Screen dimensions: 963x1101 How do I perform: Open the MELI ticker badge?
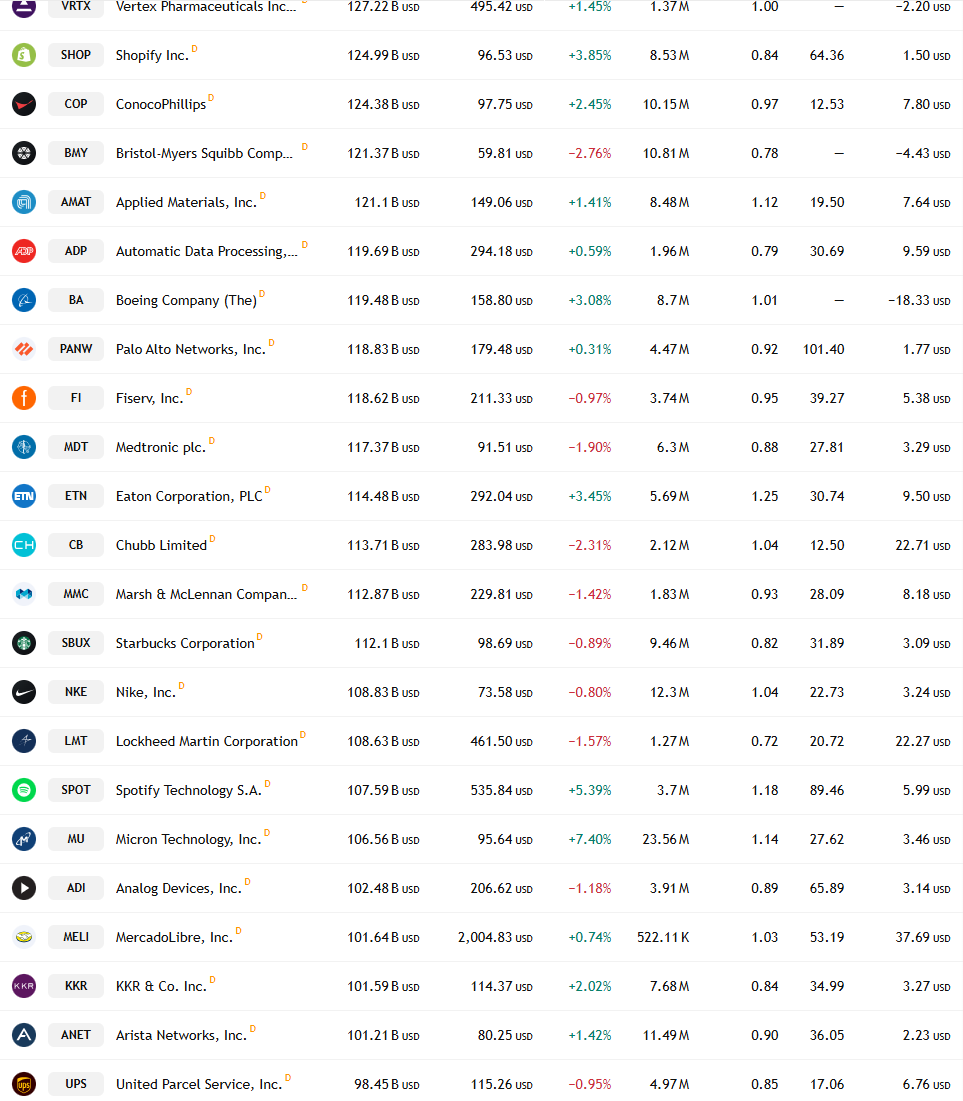click(x=76, y=937)
